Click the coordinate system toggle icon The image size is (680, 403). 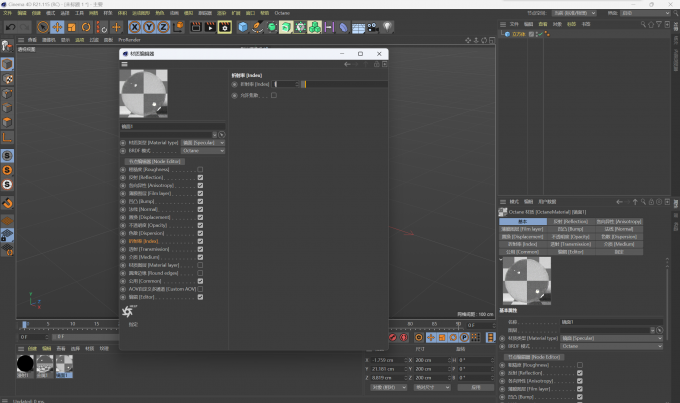(178, 27)
